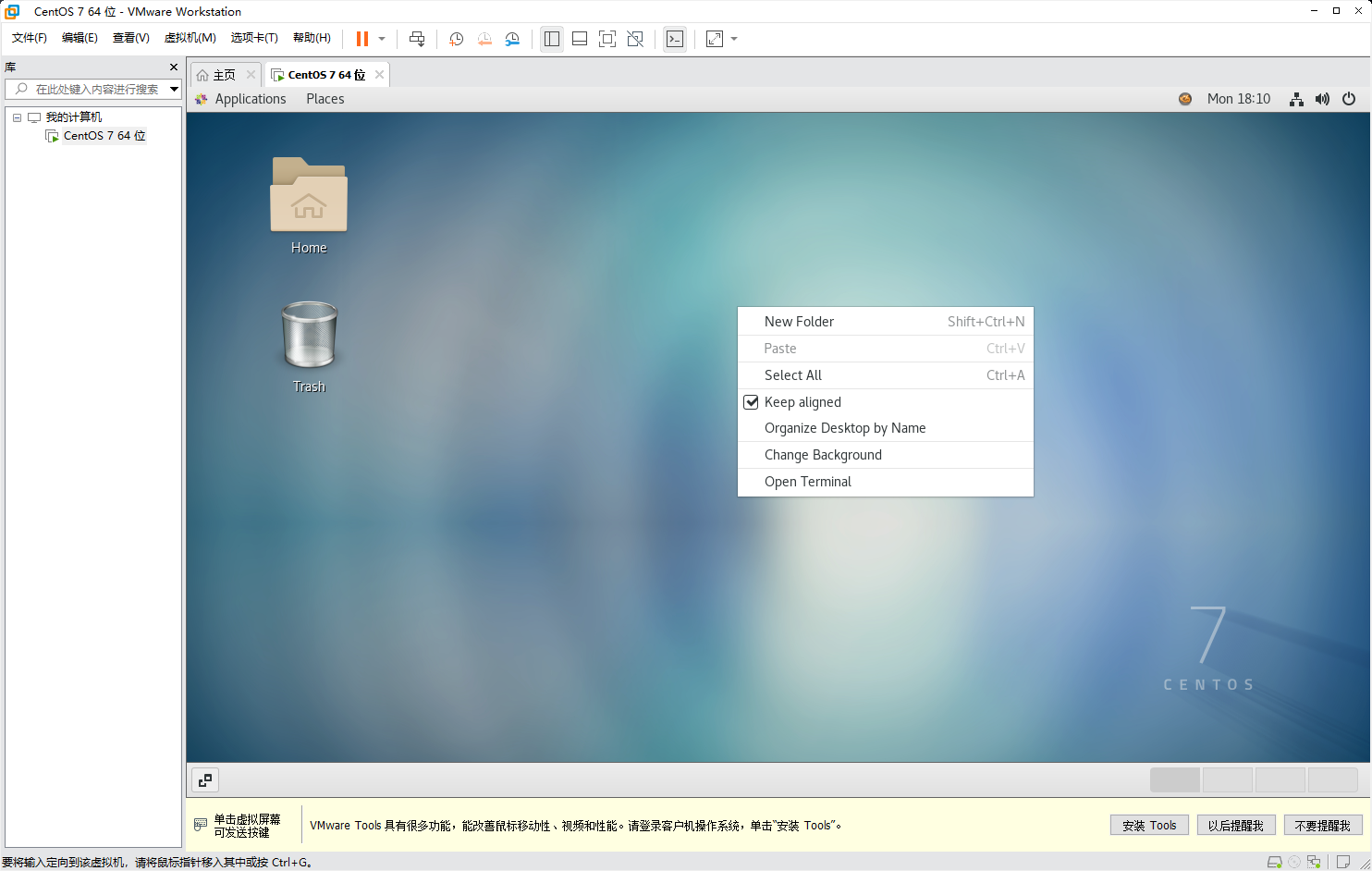Viewport: 1372px width, 871px height.
Task: Click the 以后提醒我 button
Action: coord(1236,826)
